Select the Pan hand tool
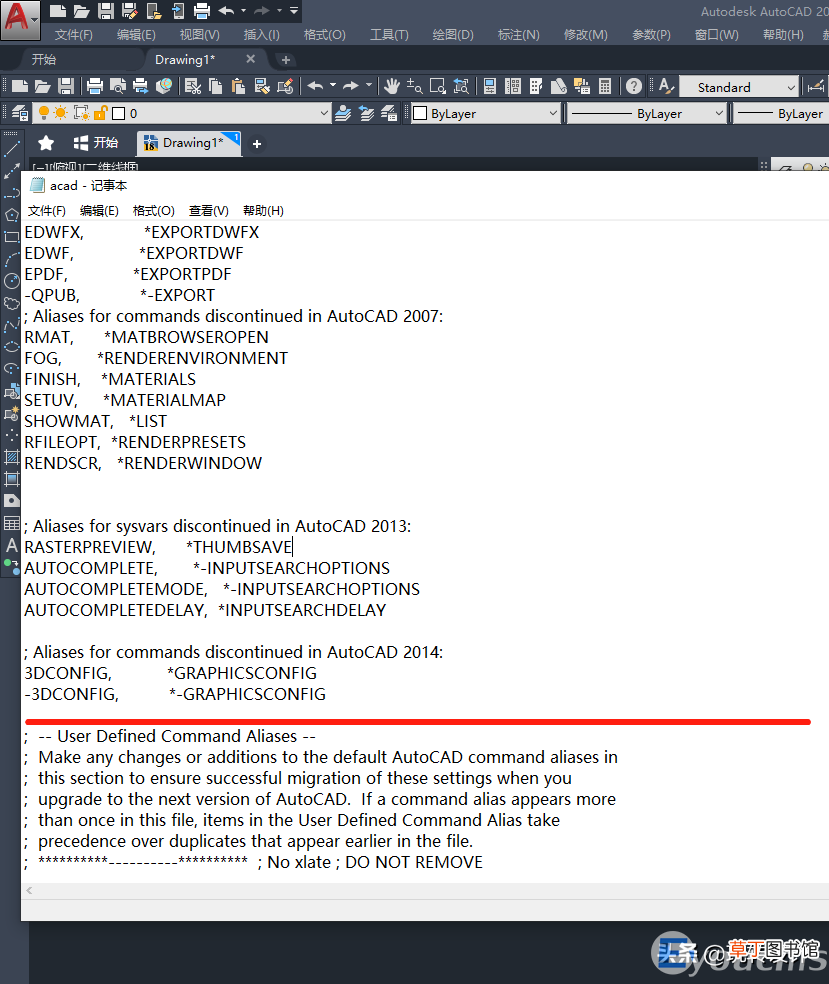The image size is (829, 984). [392, 86]
